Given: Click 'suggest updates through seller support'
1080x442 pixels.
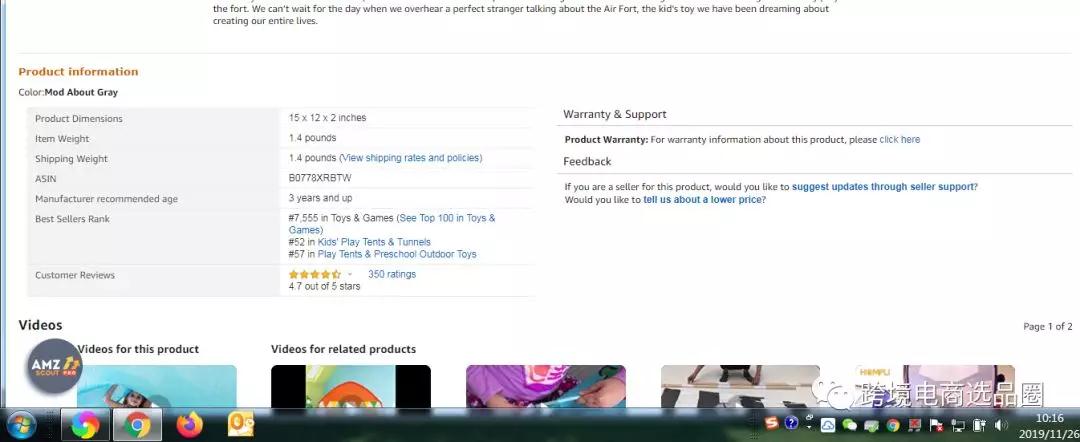Looking at the screenshot, I should 882,187.
